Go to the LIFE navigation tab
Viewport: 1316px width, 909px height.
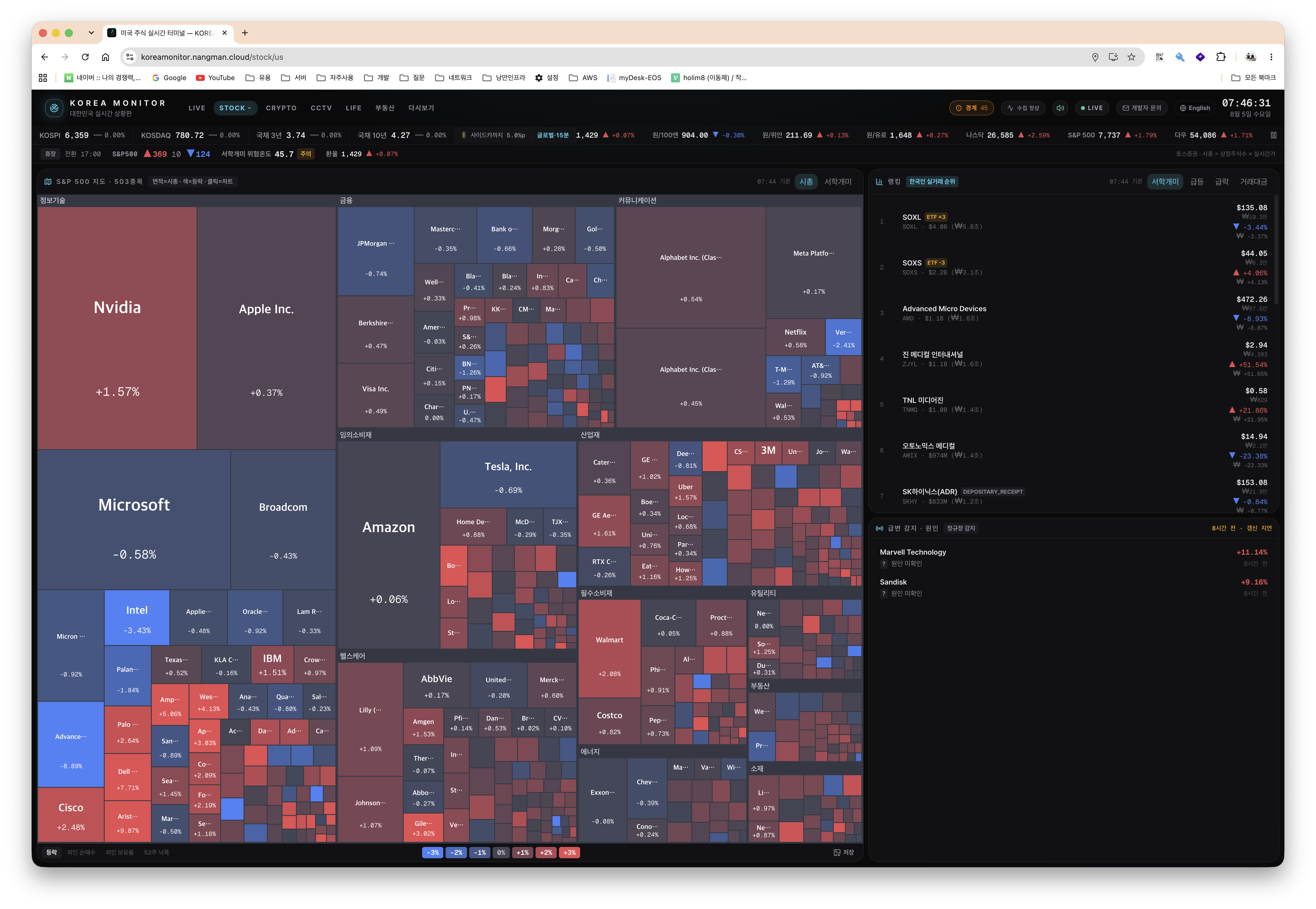pyautogui.click(x=354, y=108)
